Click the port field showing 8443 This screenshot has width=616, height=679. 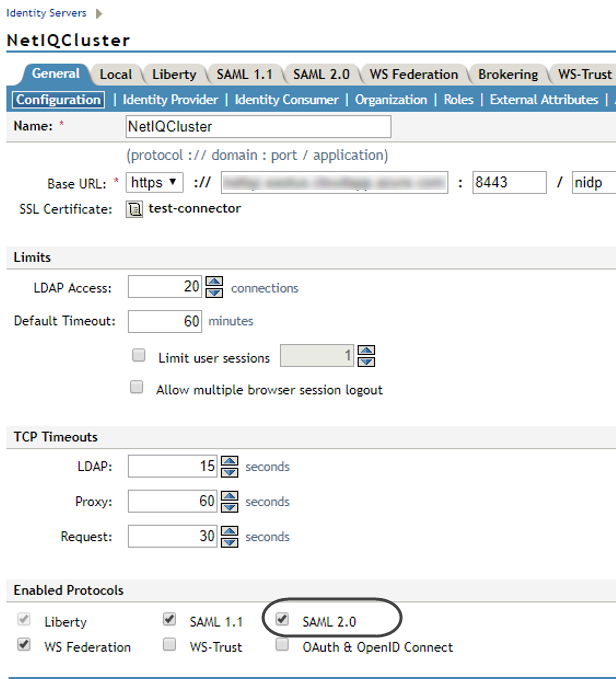pos(509,182)
